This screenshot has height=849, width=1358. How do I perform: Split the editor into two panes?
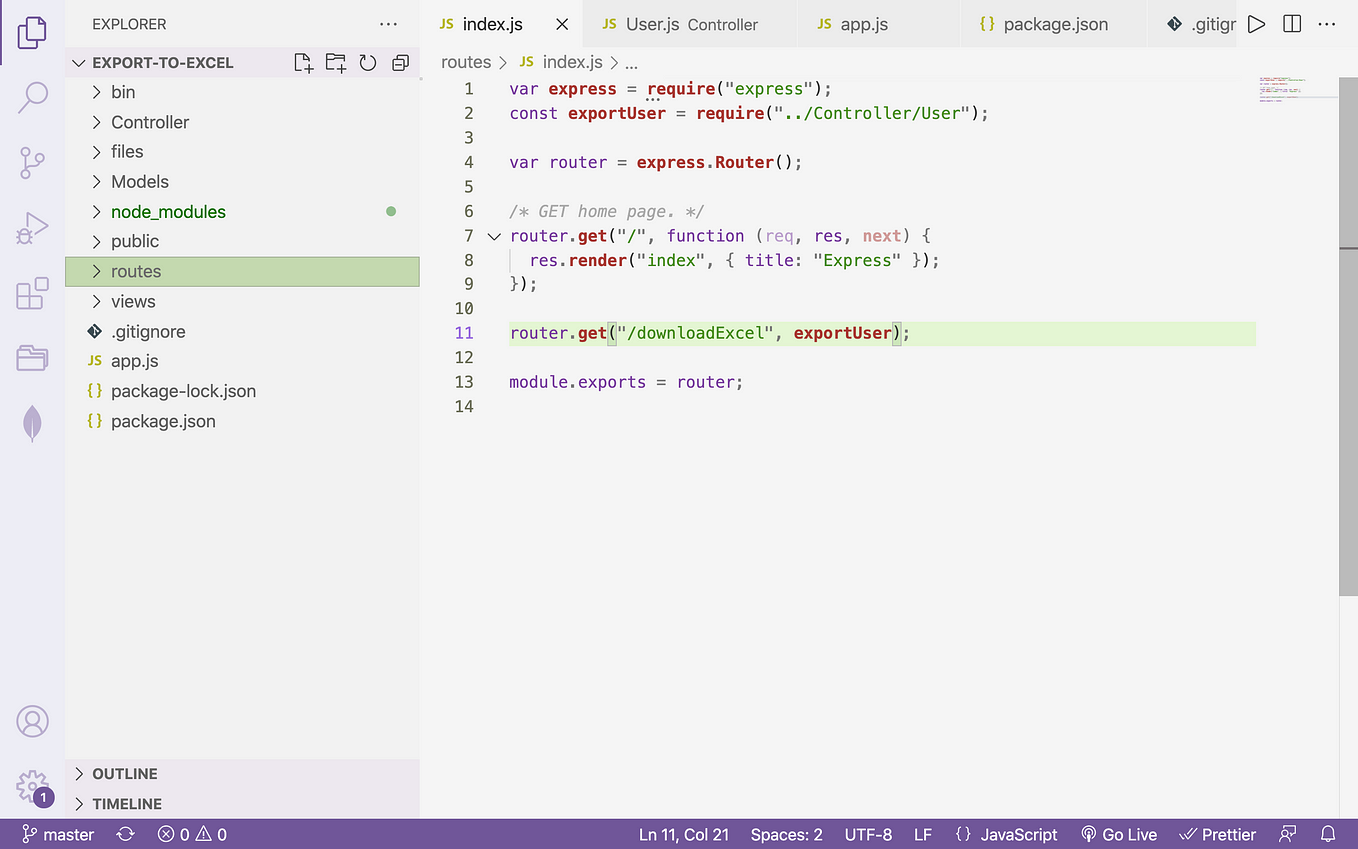[1291, 23]
